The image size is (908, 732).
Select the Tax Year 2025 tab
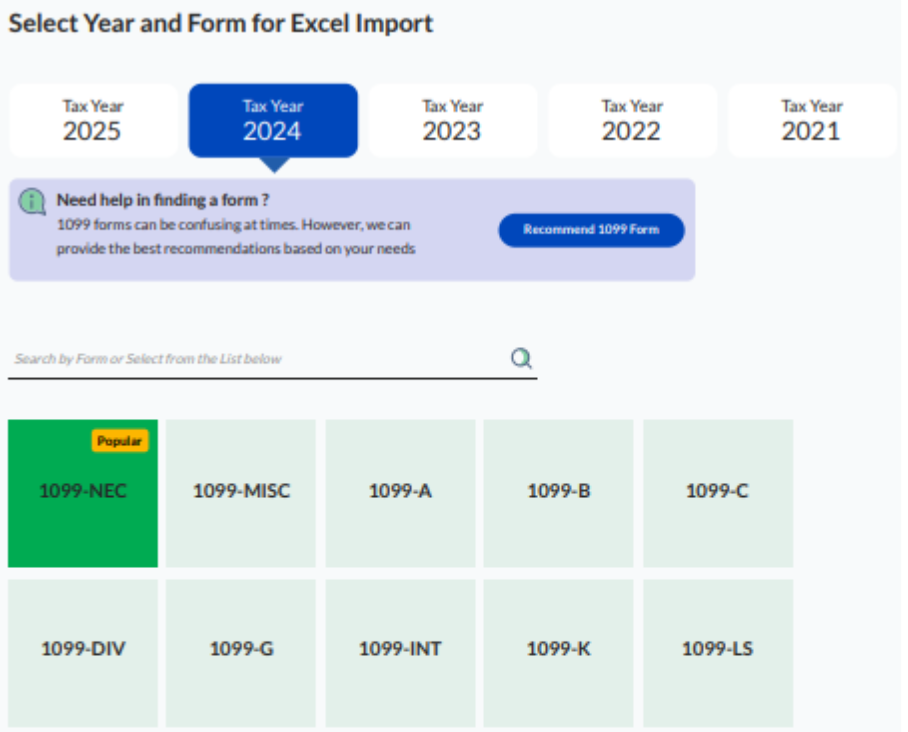[x=92, y=120]
